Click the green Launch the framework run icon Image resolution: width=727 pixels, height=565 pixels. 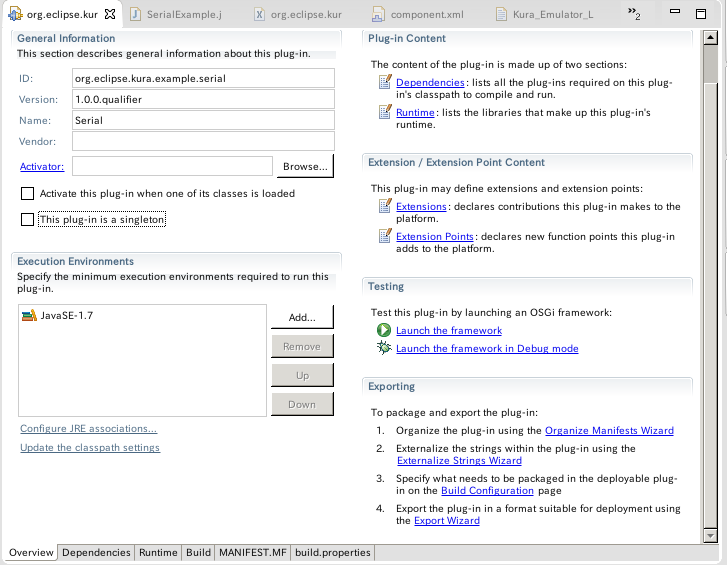383,330
